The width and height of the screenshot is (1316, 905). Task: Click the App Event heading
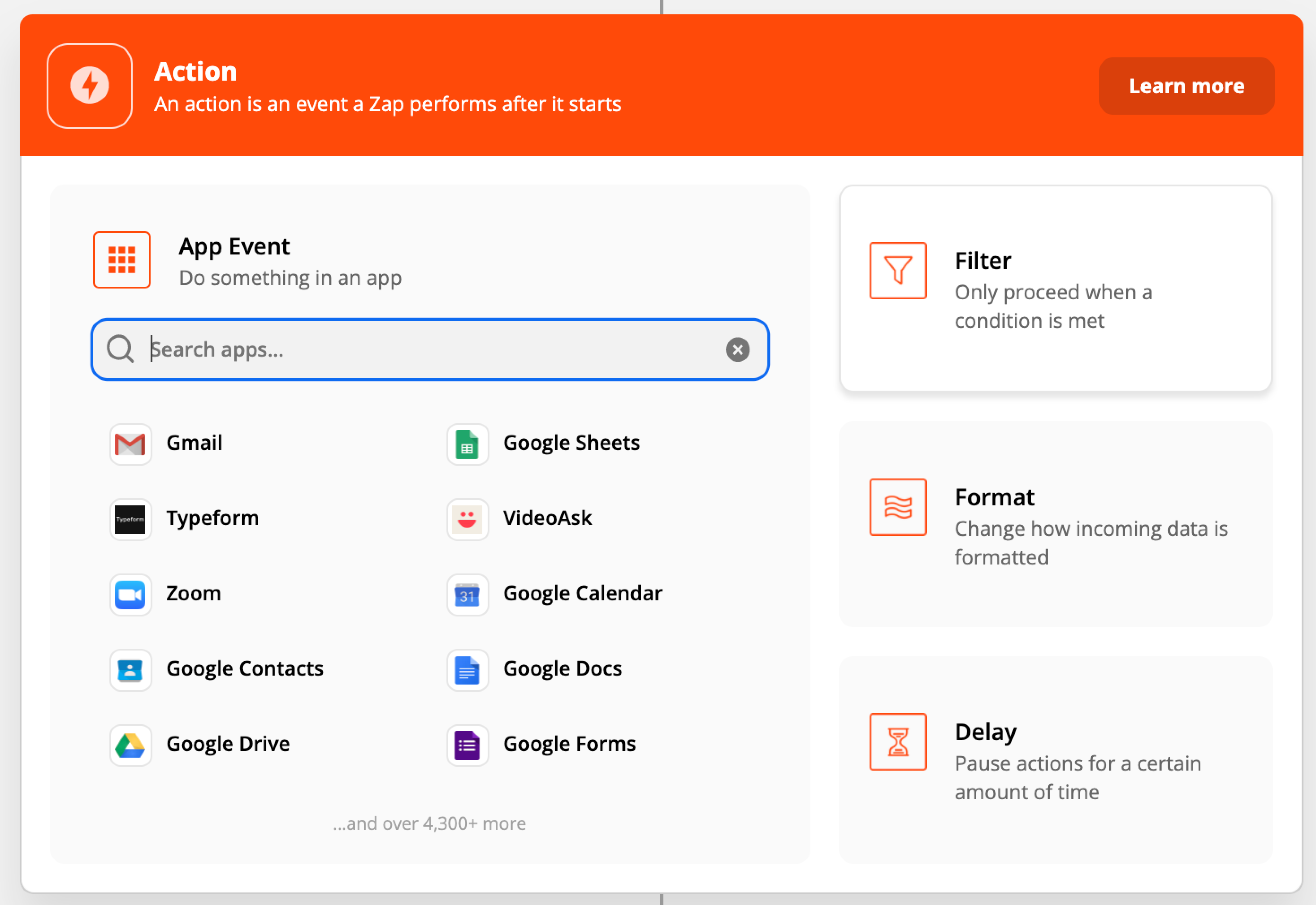click(234, 247)
